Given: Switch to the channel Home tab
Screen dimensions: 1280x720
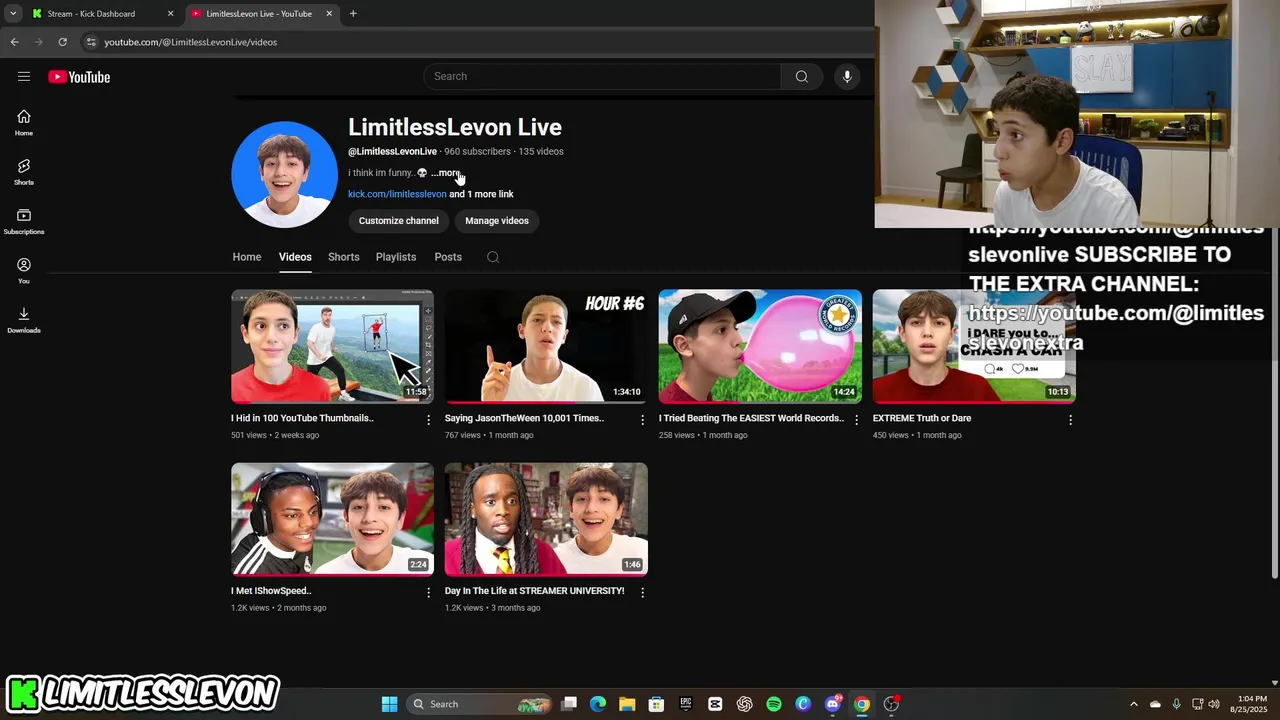Looking at the screenshot, I should click(247, 257).
